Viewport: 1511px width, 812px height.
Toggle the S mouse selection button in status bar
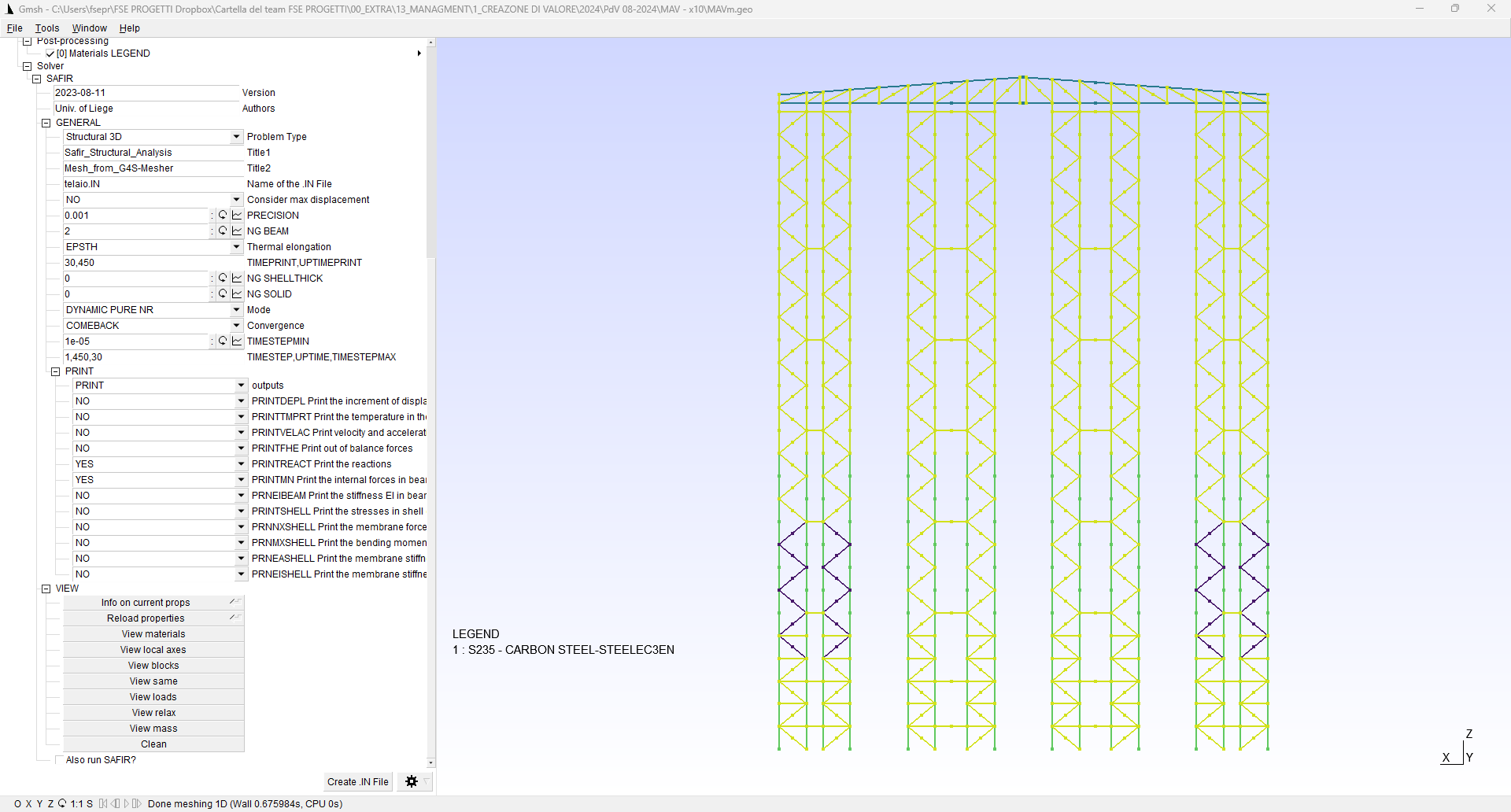point(90,803)
